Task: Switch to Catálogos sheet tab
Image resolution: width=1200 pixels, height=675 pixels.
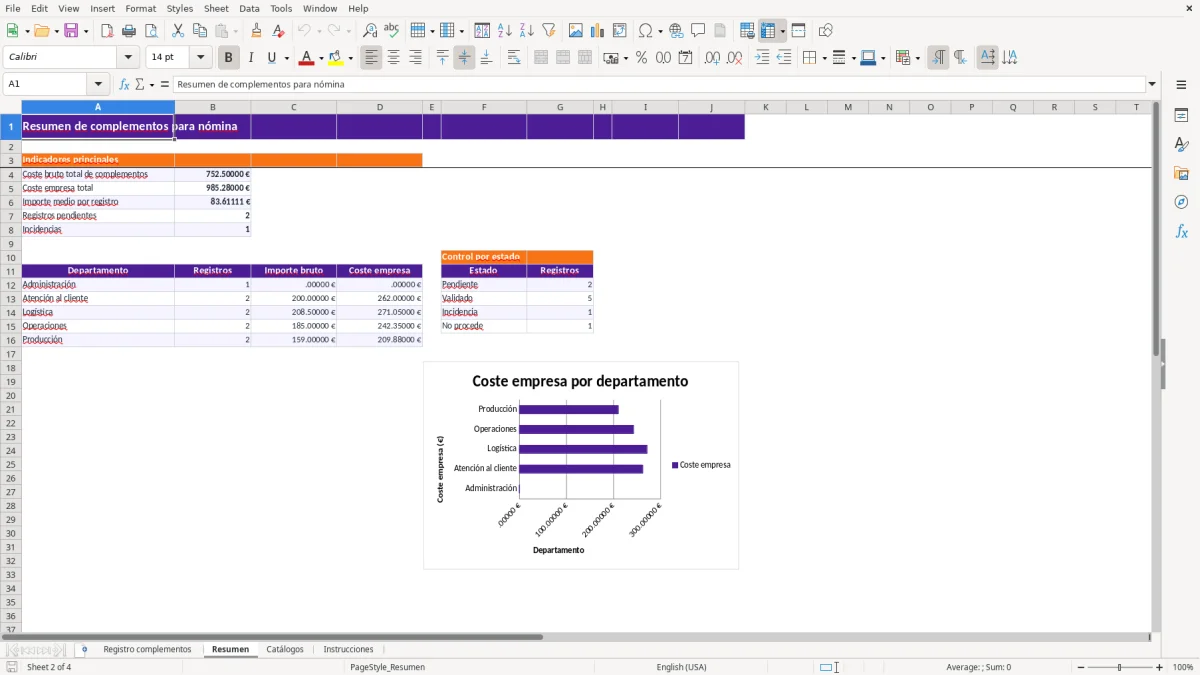Action: pos(285,649)
